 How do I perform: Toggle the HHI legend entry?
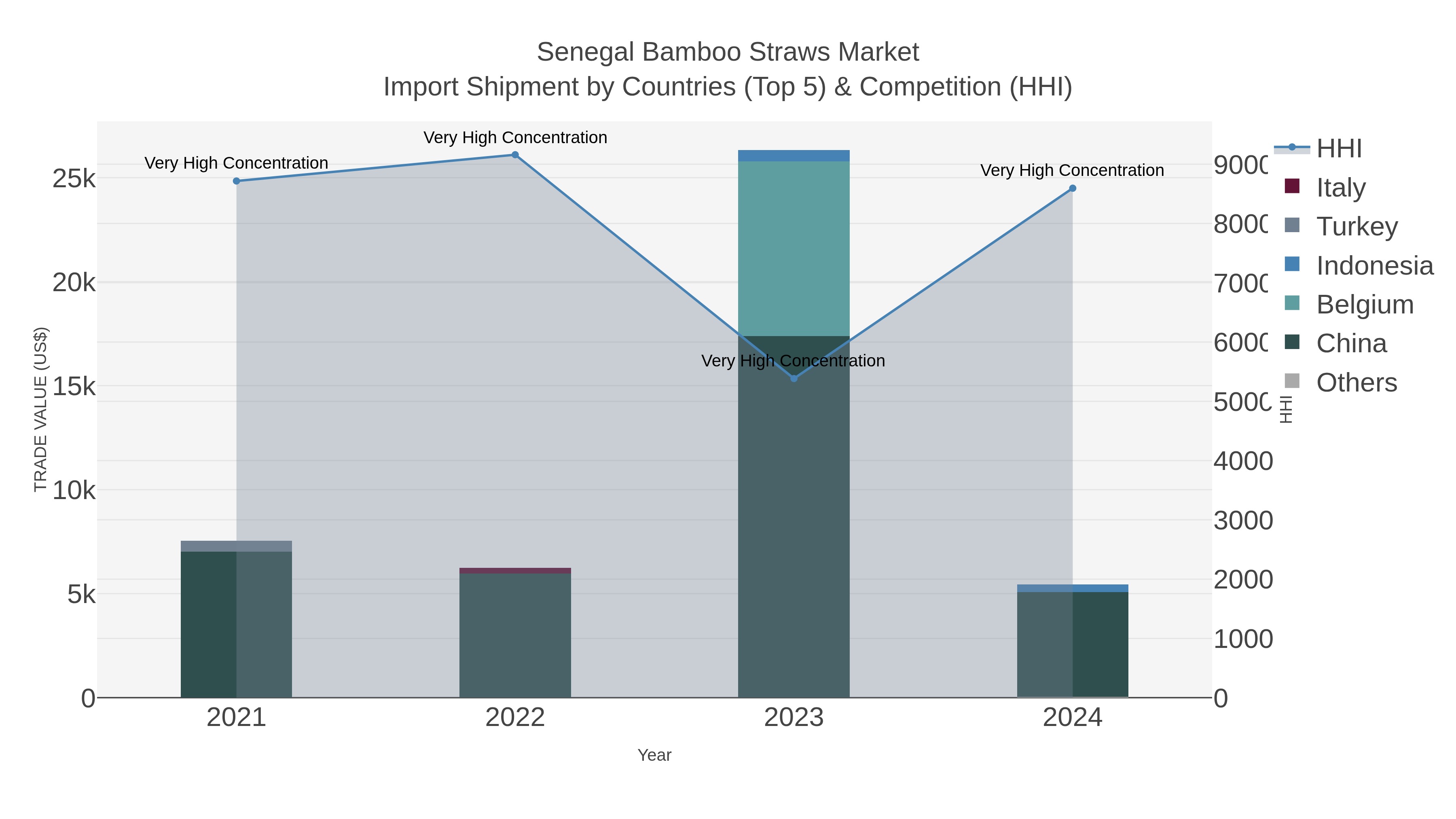tap(1318, 149)
